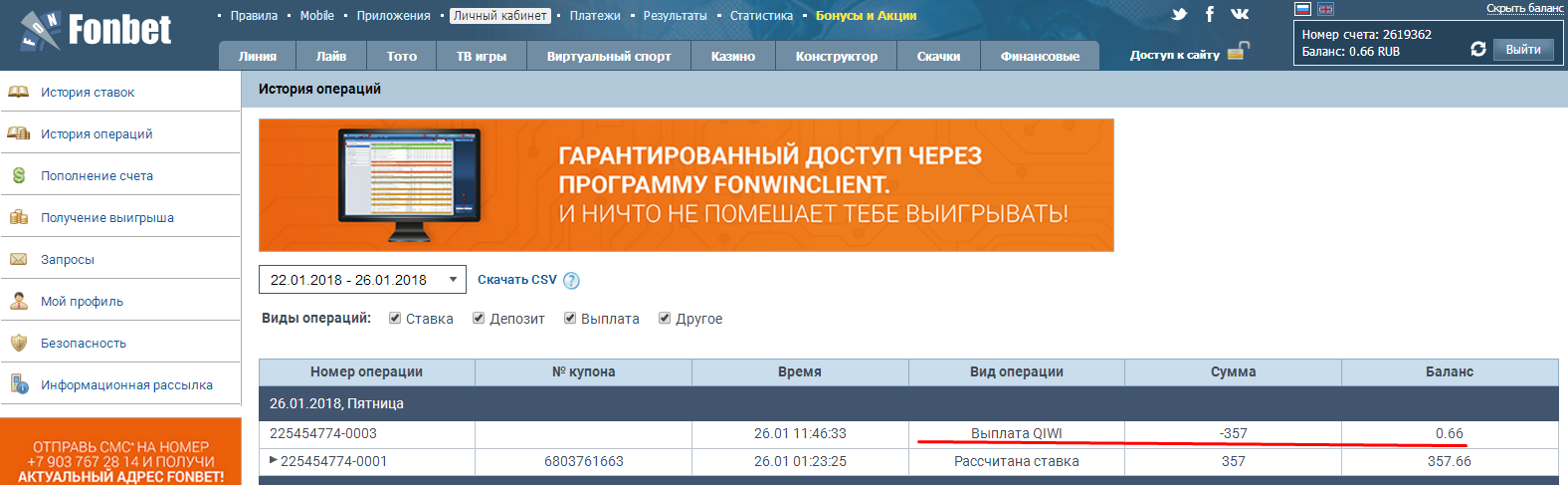Open the date range dropdown 22.01.2018 - 26.01.2018
This screenshot has height=485, width=1568.
click(362, 280)
